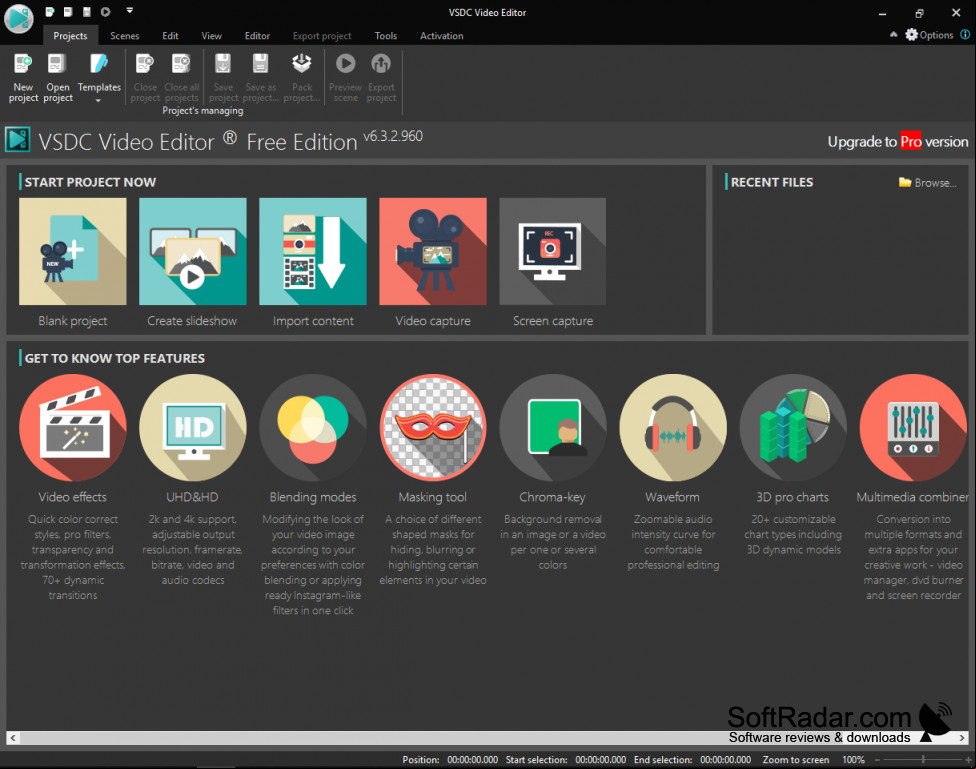Click the Close project icon
The width and height of the screenshot is (976, 769).
[x=145, y=64]
